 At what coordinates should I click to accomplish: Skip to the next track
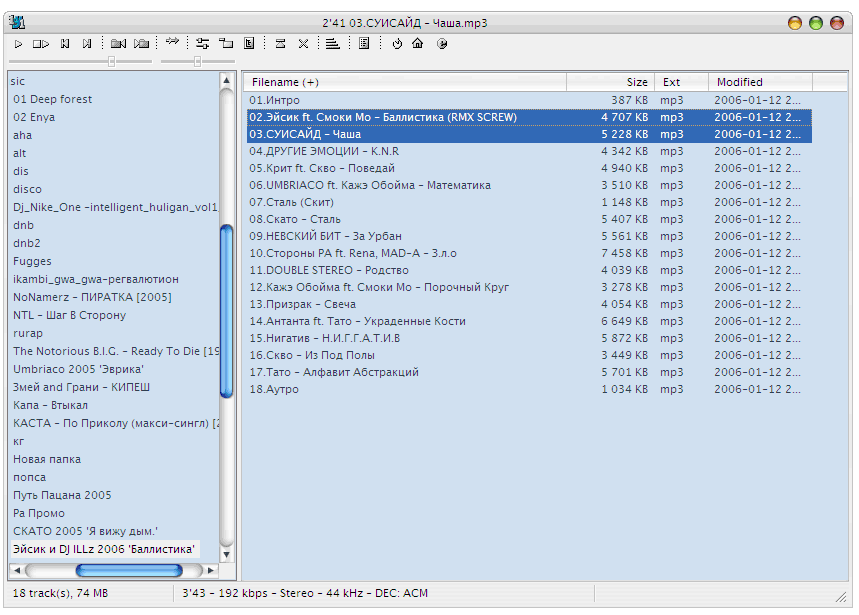tap(87, 44)
